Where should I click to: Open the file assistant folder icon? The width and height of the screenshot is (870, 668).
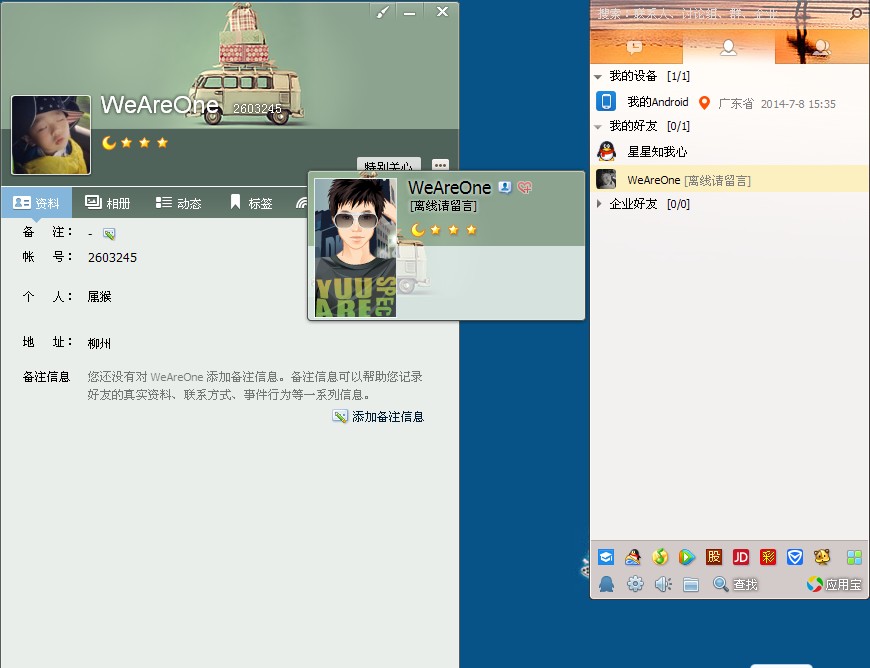691,584
